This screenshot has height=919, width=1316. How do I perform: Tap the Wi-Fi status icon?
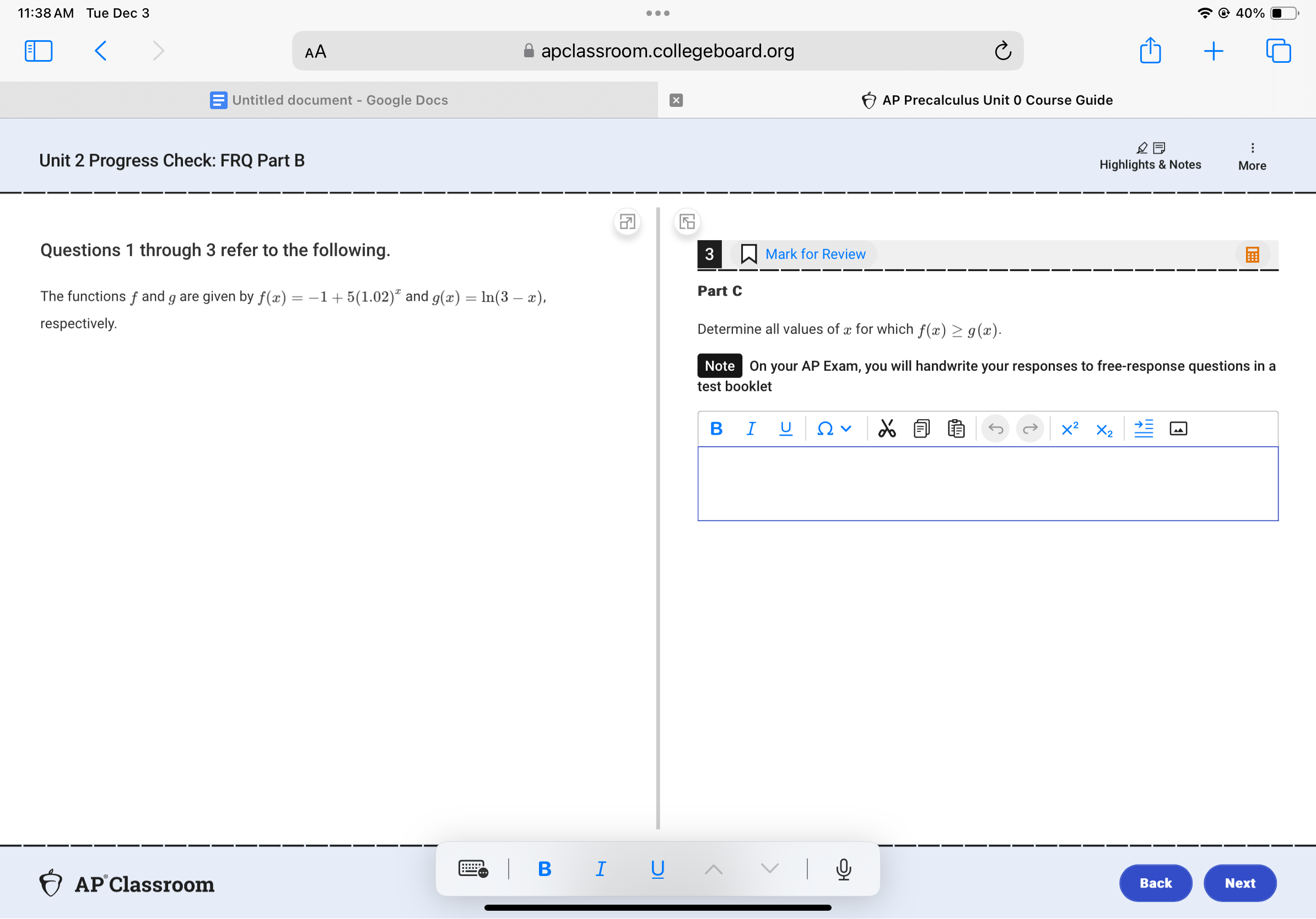click(x=1205, y=13)
